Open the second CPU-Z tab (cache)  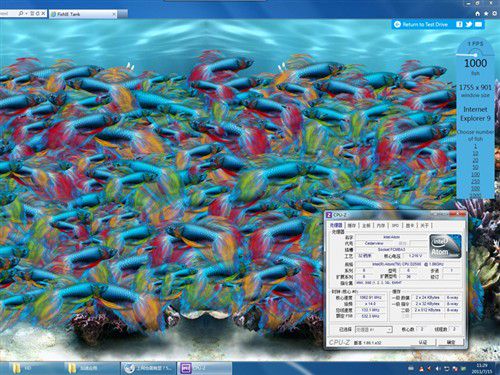(x=352, y=226)
